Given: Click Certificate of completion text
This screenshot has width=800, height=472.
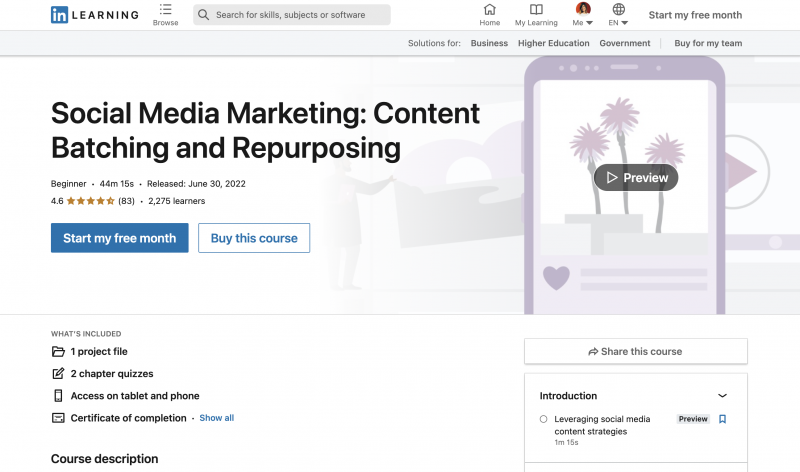Looking at the screenshot, I should (129, 418).
